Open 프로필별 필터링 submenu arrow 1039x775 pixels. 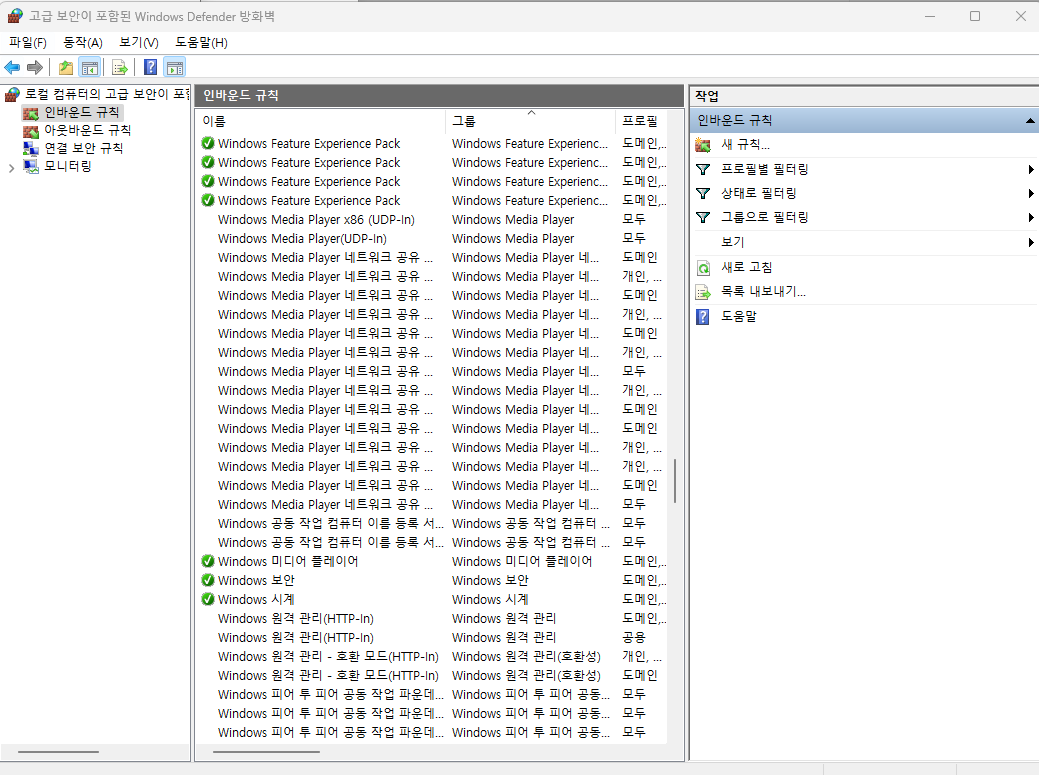tap(1030, 170)
